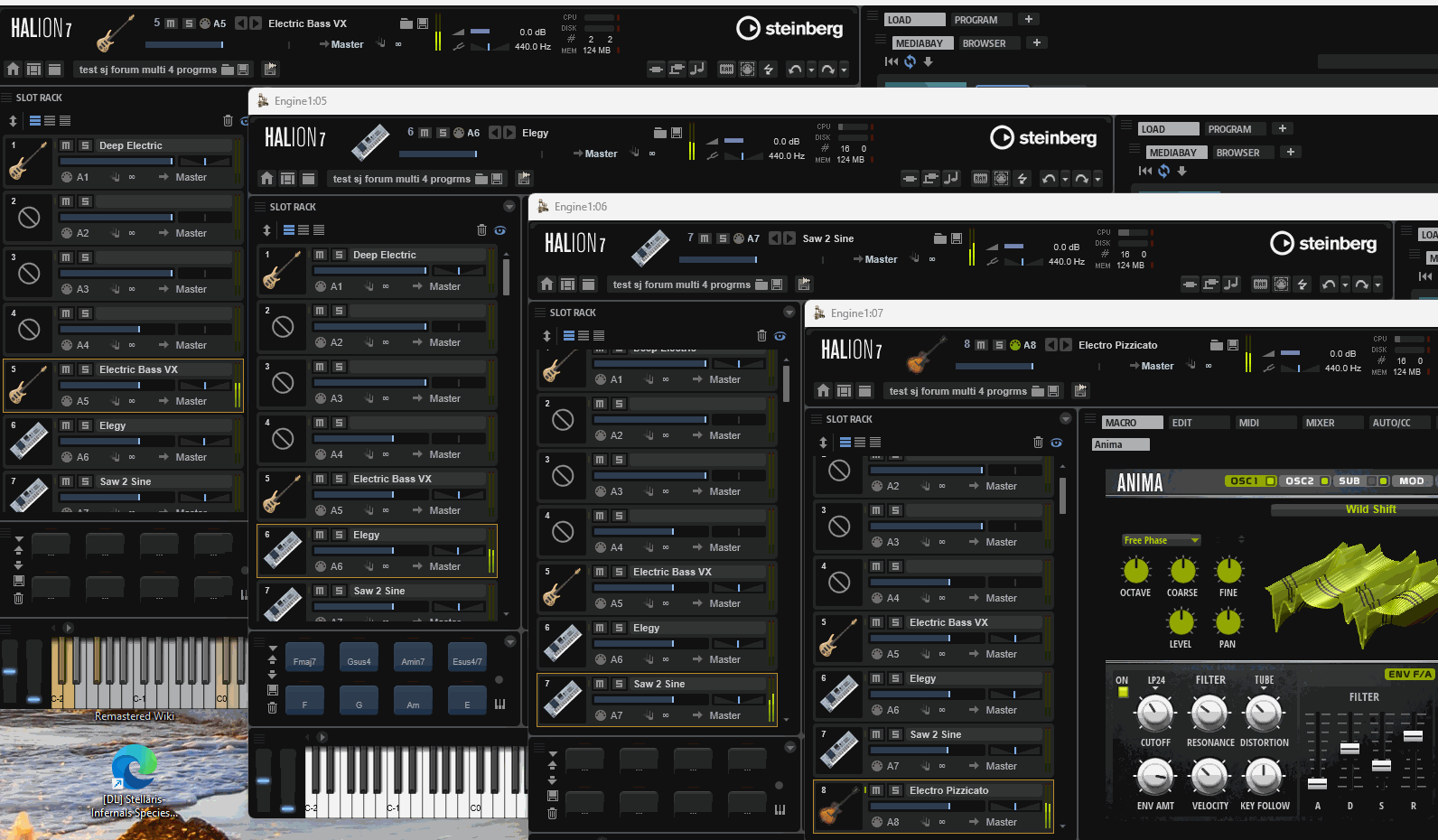Toggle the OSC2 enable indicator in Anima
Viewport: 1438px width, 840px height.
[x=1325, y=481]
